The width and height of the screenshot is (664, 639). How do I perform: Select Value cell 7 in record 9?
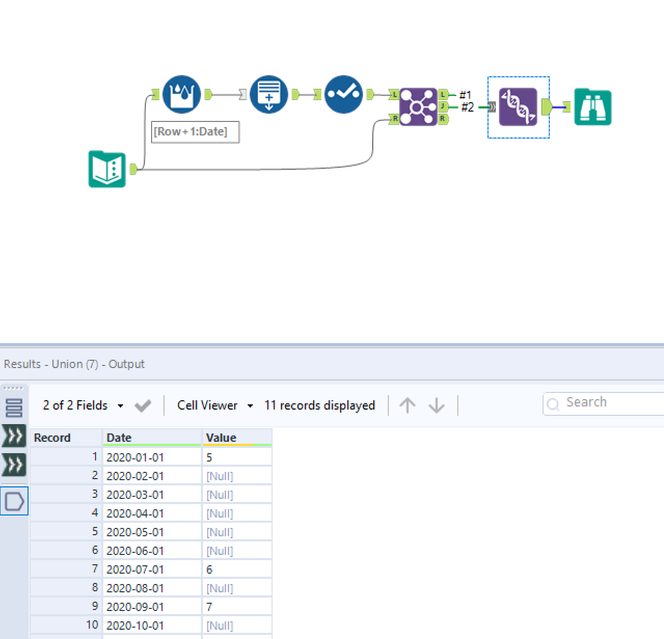point(237,606)
